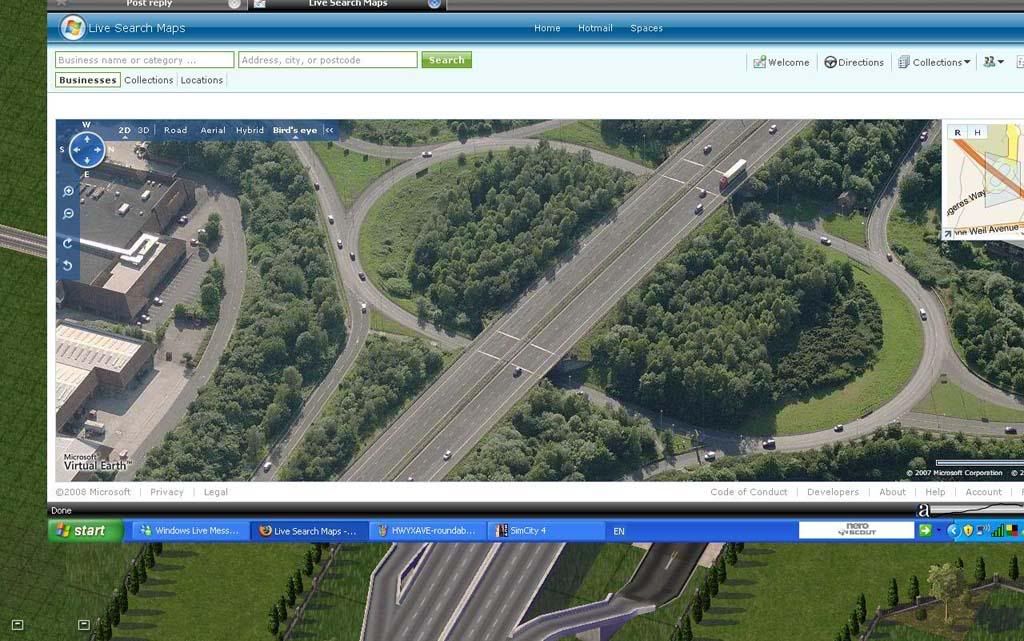1024x641 pixels.
Task: Click the Windows logo beside Live Search Maps
Action: (x=72, y=27)
